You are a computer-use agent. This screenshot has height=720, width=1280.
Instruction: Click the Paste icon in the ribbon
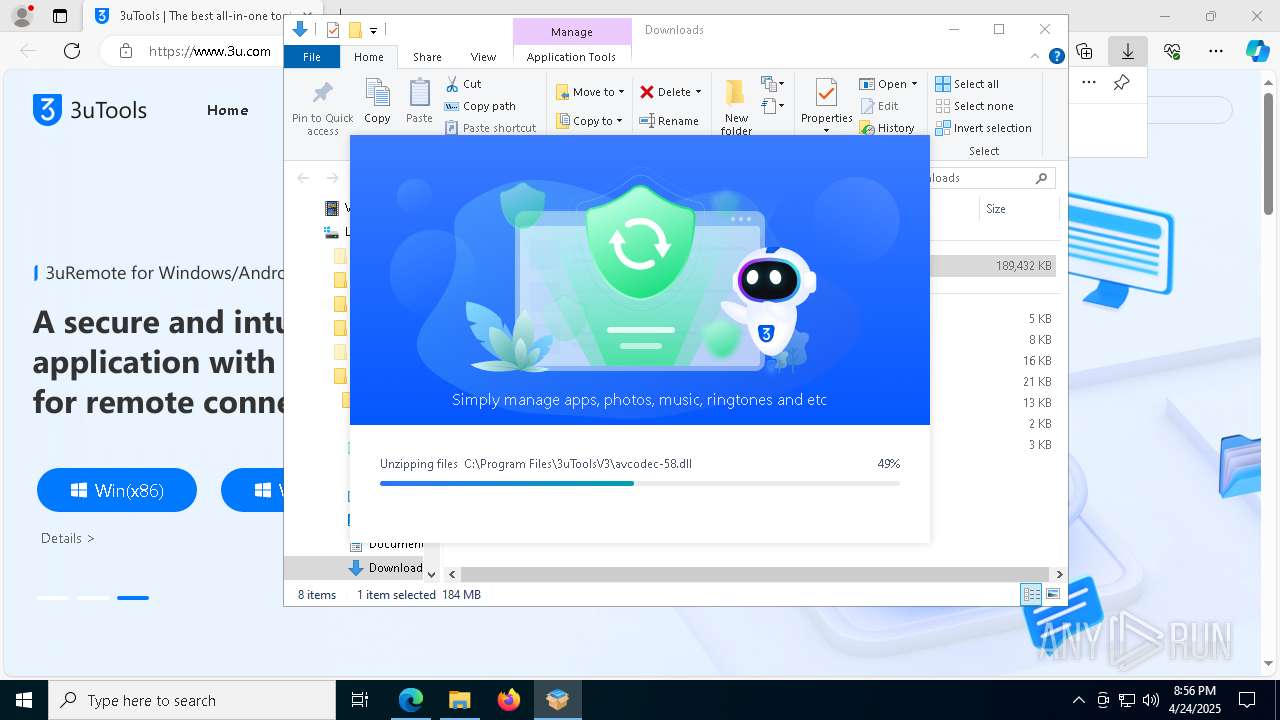tap(419, 101)
